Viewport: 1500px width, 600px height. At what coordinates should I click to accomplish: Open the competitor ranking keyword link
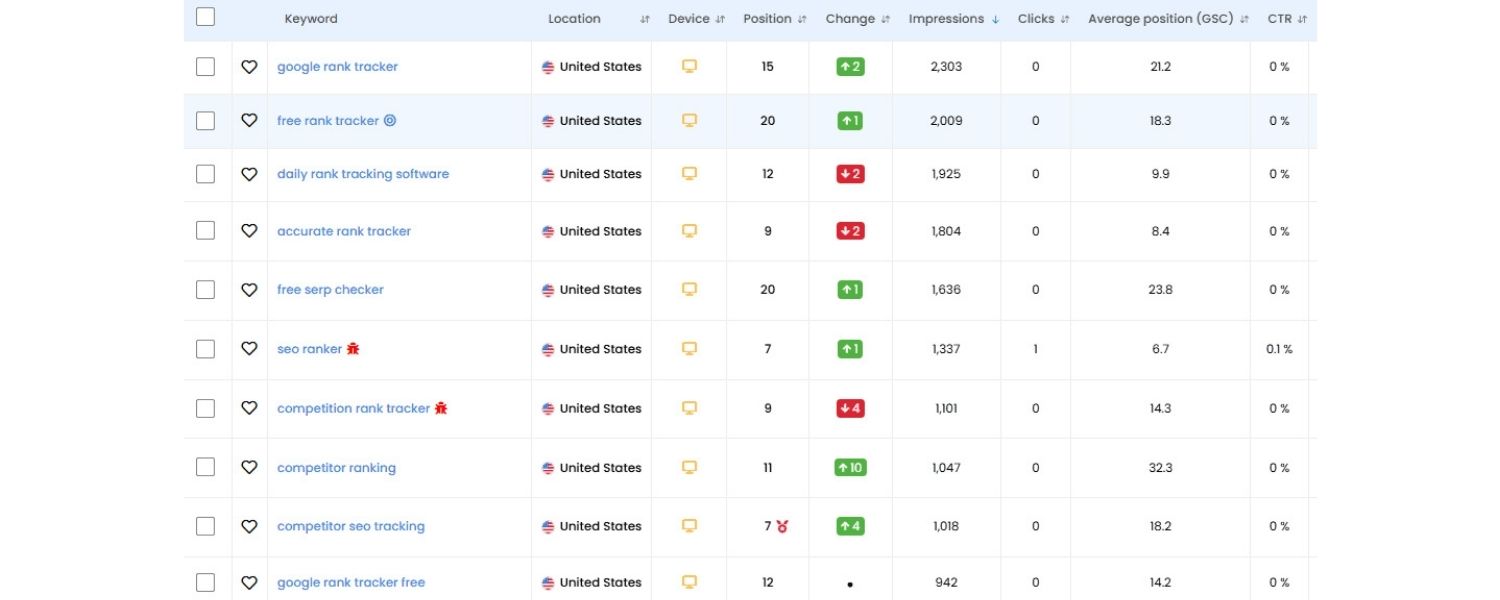[336, 468]
